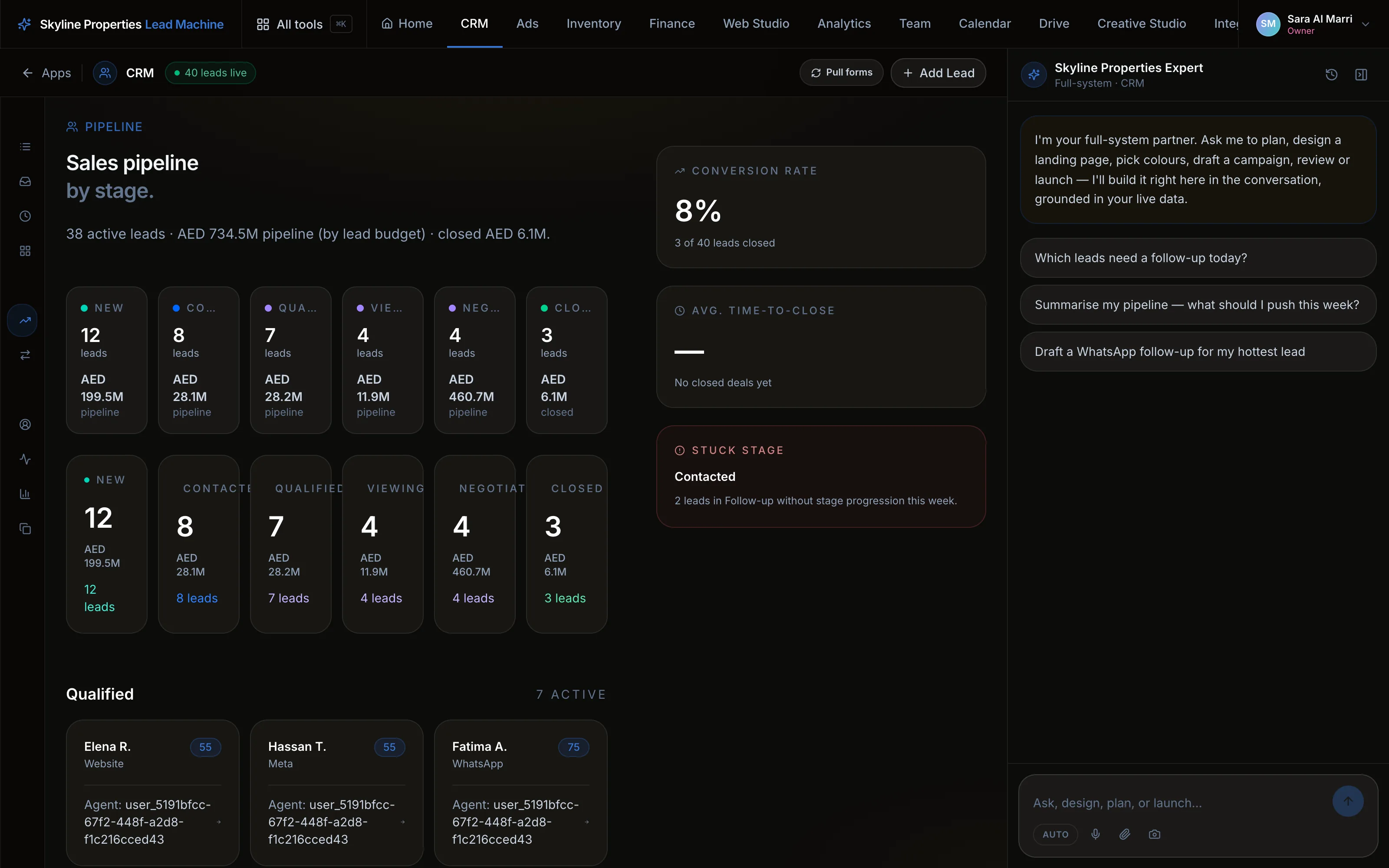This screenshot has width=1389, height=868.
Task: Go to the Home tab
Action: click(x=407, y=23)
